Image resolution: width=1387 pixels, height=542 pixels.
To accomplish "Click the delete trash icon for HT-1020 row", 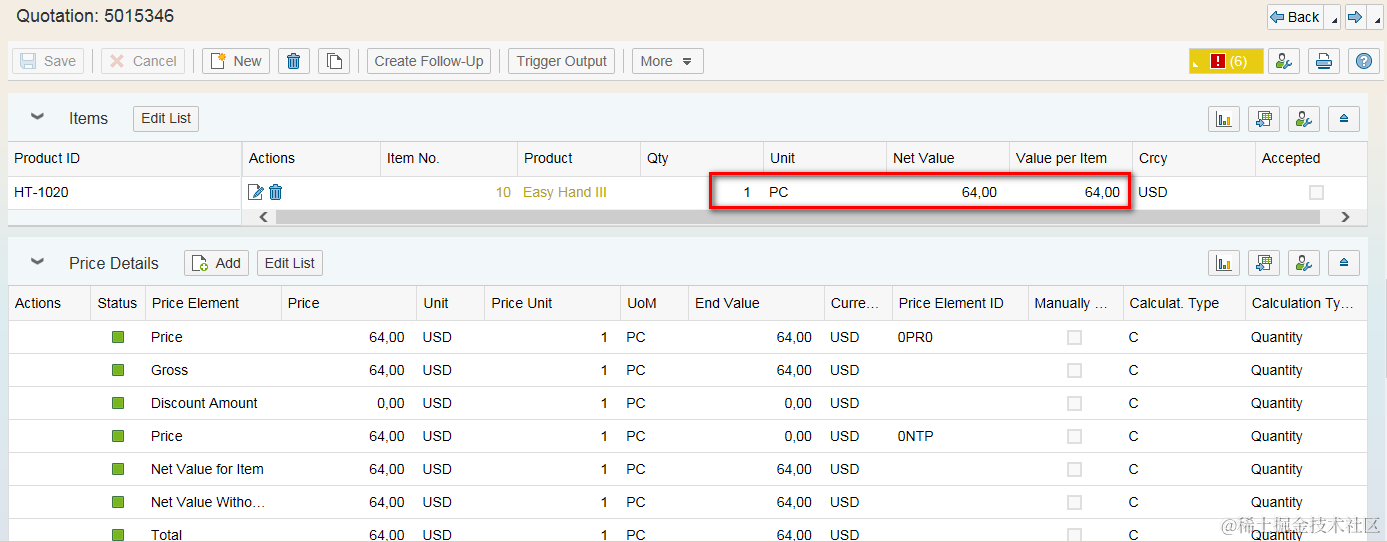I will coord(276,192).
